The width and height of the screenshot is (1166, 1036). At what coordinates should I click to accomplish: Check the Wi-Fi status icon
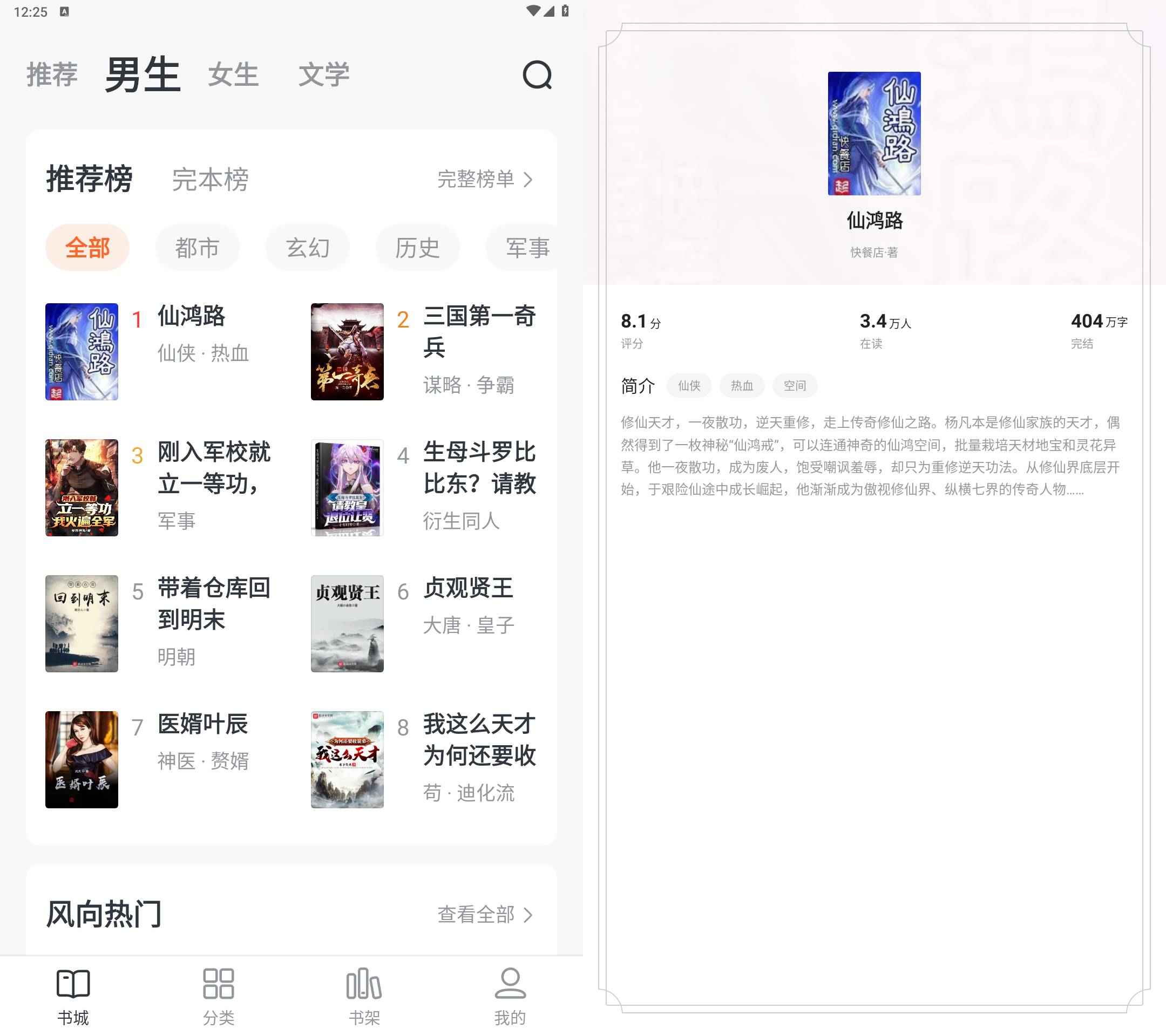[533, 11]
